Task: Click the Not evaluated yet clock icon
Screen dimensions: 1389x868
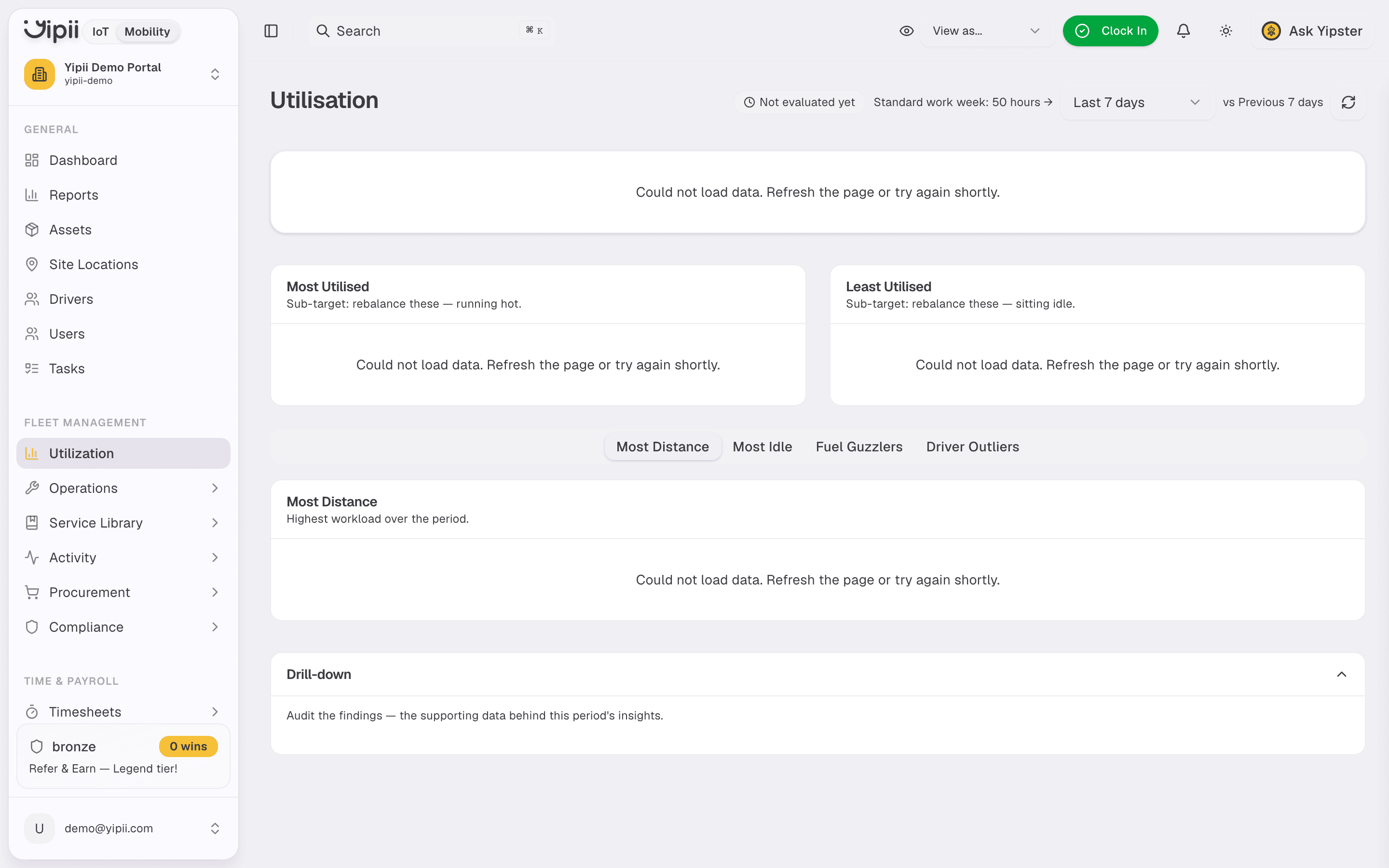Action: click(749, 102)
